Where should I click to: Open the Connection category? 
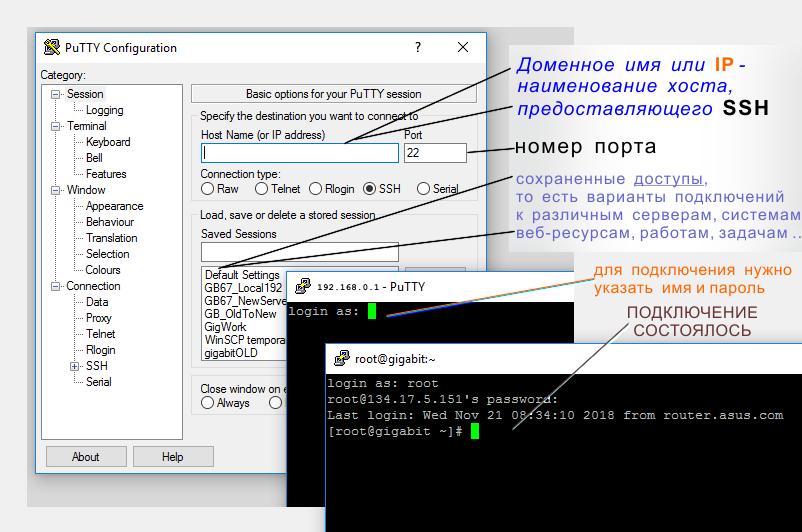tap(93, 286)
